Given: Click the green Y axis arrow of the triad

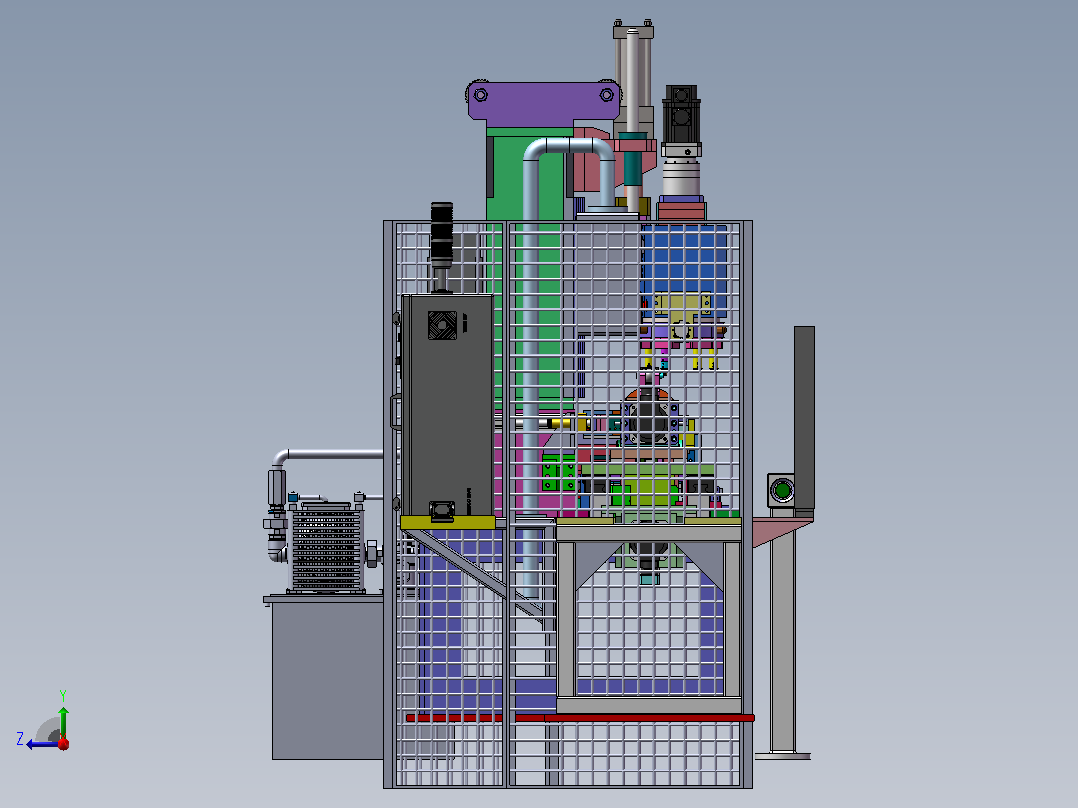Looking at the screenshot, I should pos(63,721).
